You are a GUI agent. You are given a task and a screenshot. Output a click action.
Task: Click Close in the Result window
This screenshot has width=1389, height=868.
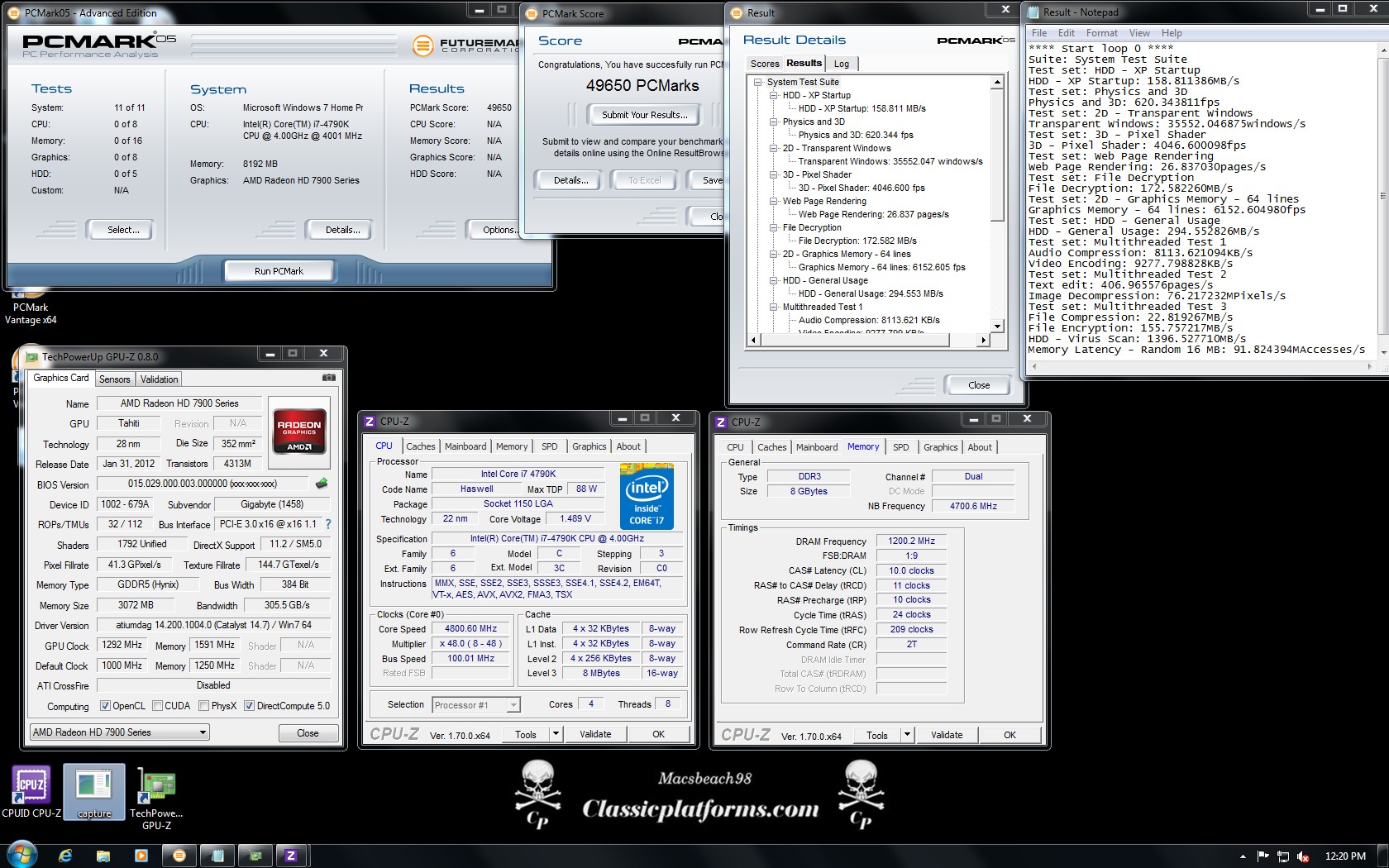979,385
